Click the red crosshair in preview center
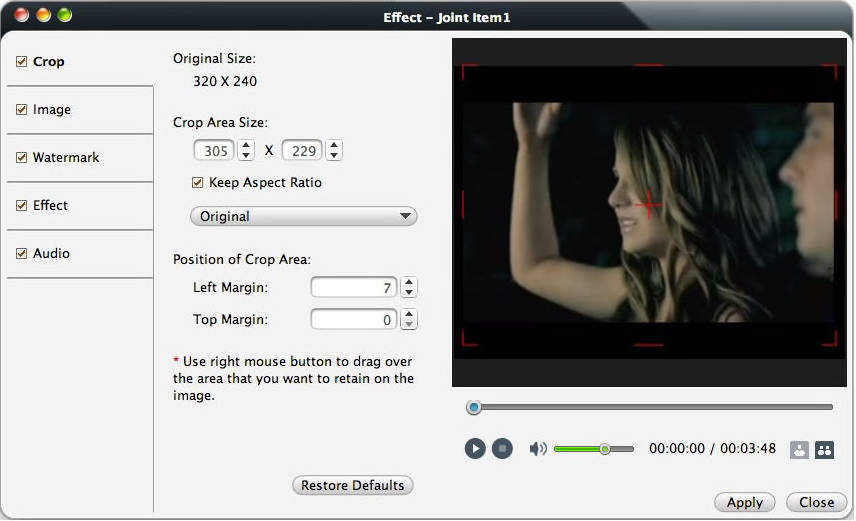The image size is (856, 521). point(649,205)
